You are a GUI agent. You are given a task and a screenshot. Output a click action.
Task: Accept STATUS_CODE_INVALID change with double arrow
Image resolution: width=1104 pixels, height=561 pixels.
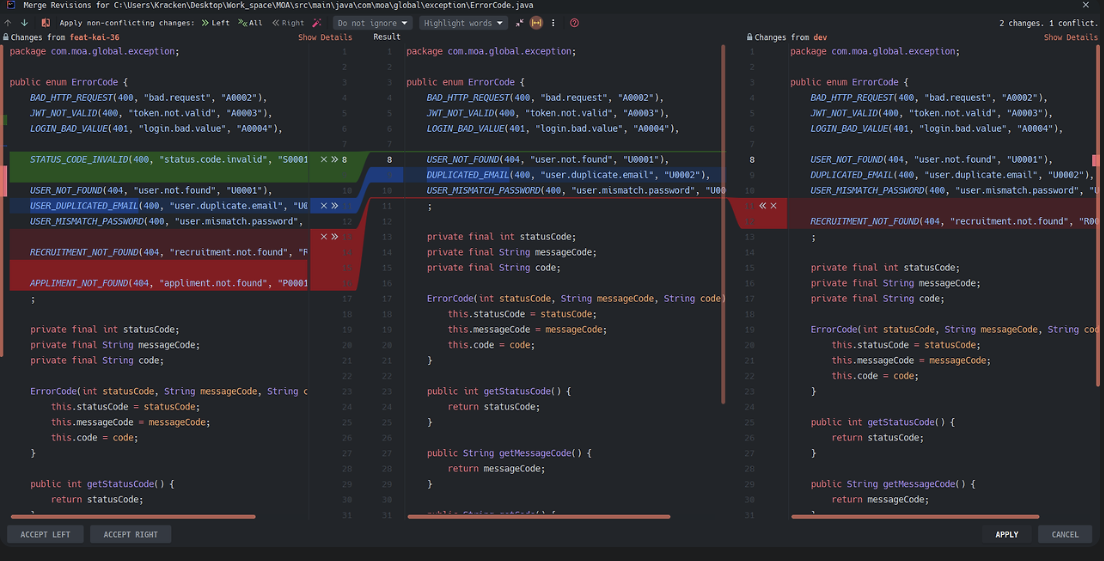click(x=334, y=160)
